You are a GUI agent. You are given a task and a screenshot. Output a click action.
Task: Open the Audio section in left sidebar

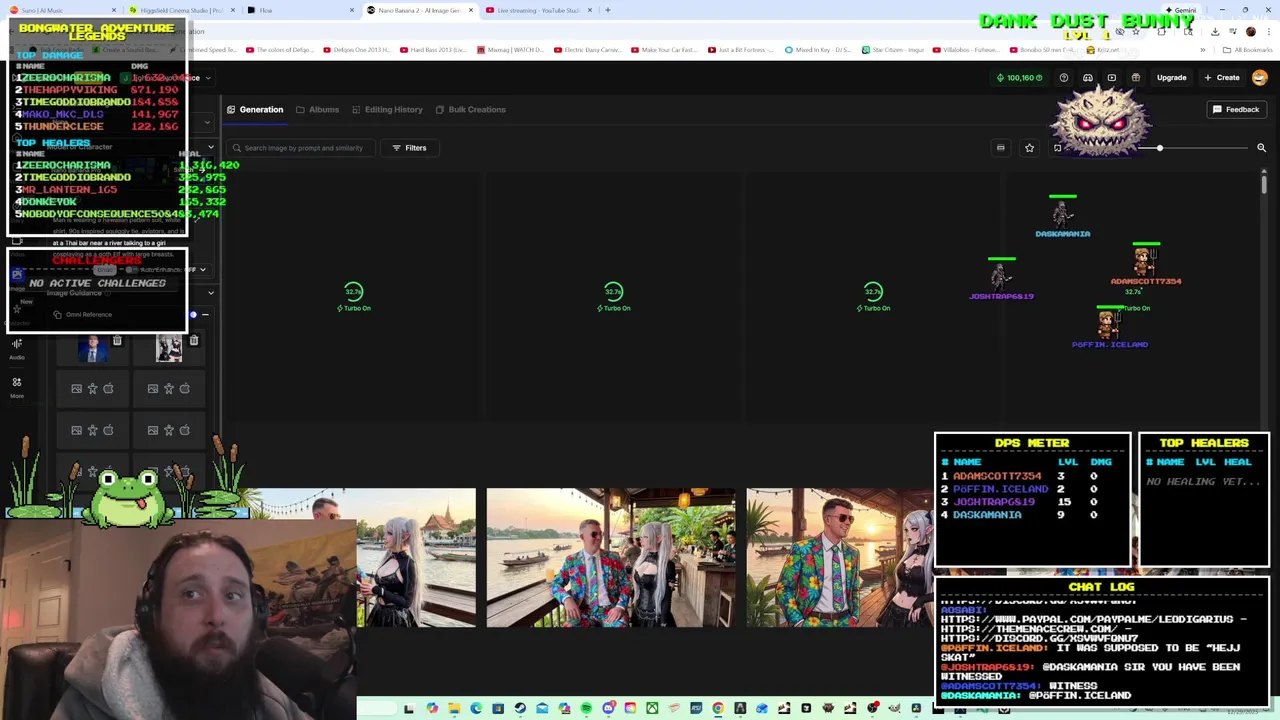click(x=17, y=348)
